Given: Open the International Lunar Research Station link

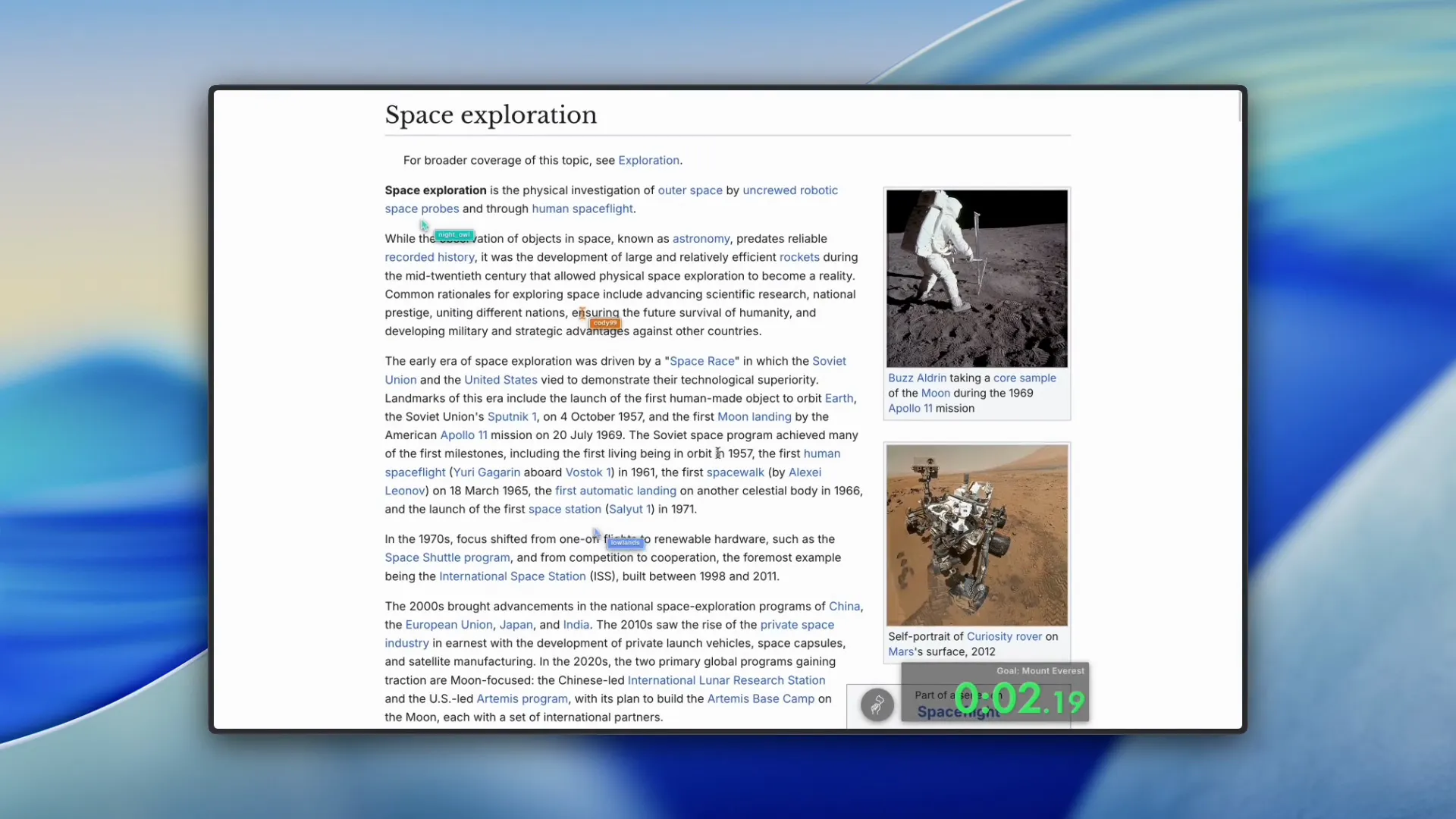Looking at the screenshot, I should click(x=726, y=680).
